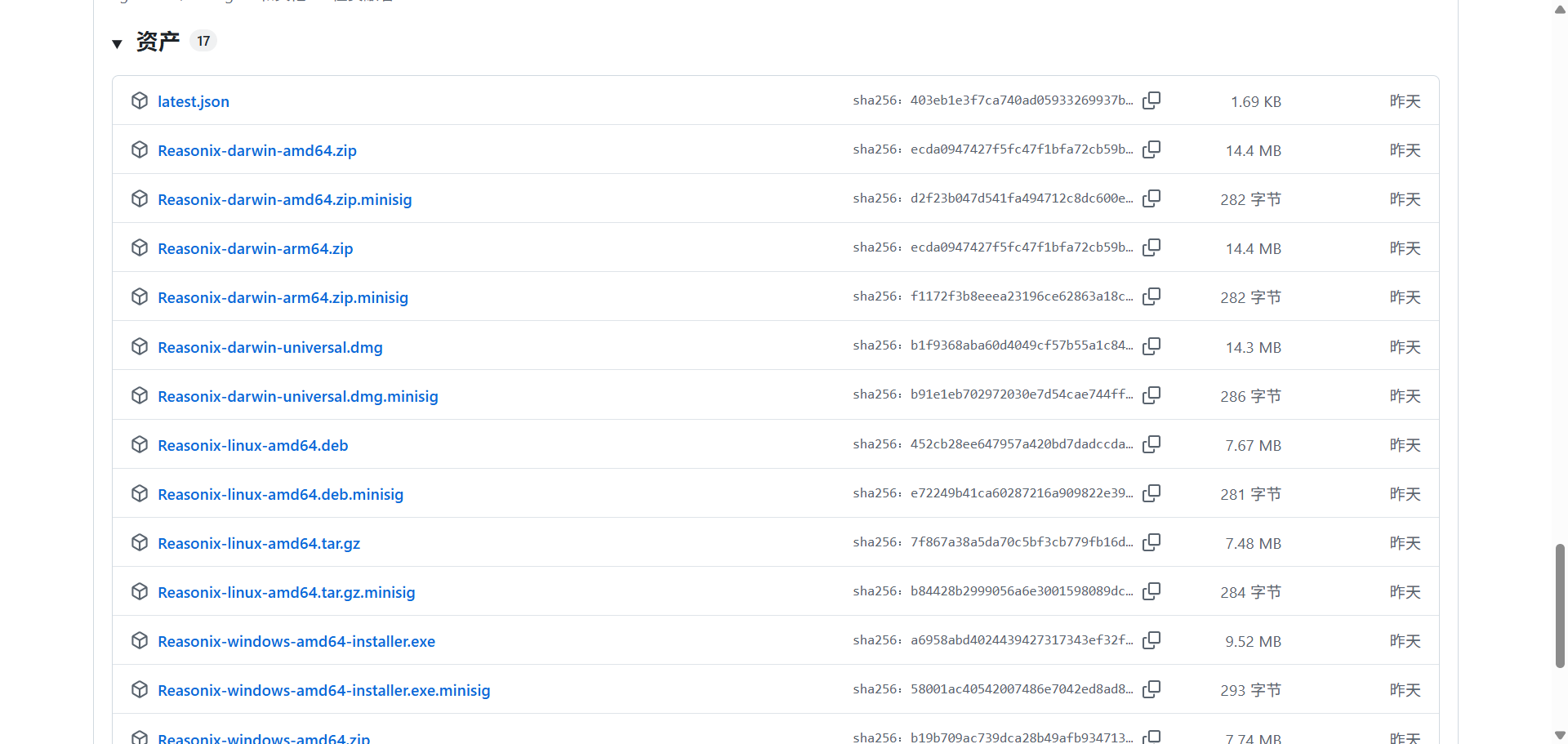Click the scrollbar down arrow
Screen dimensions: 1568x744
(1560, 735)
